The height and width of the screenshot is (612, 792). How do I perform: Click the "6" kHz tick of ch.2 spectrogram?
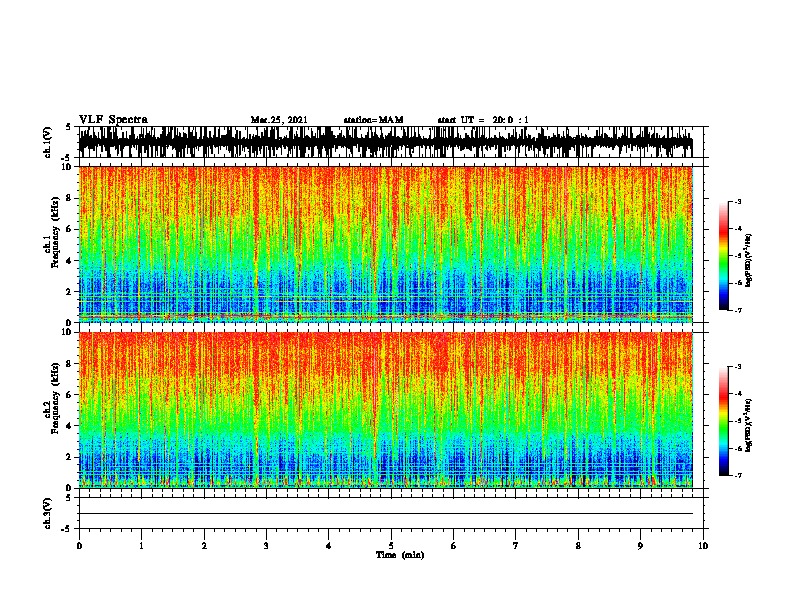coord(70,394)
